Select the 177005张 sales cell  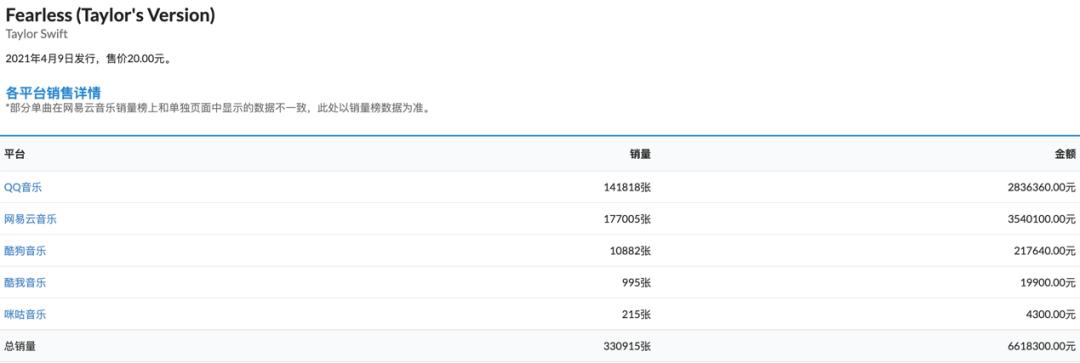(x=628, y=219)
